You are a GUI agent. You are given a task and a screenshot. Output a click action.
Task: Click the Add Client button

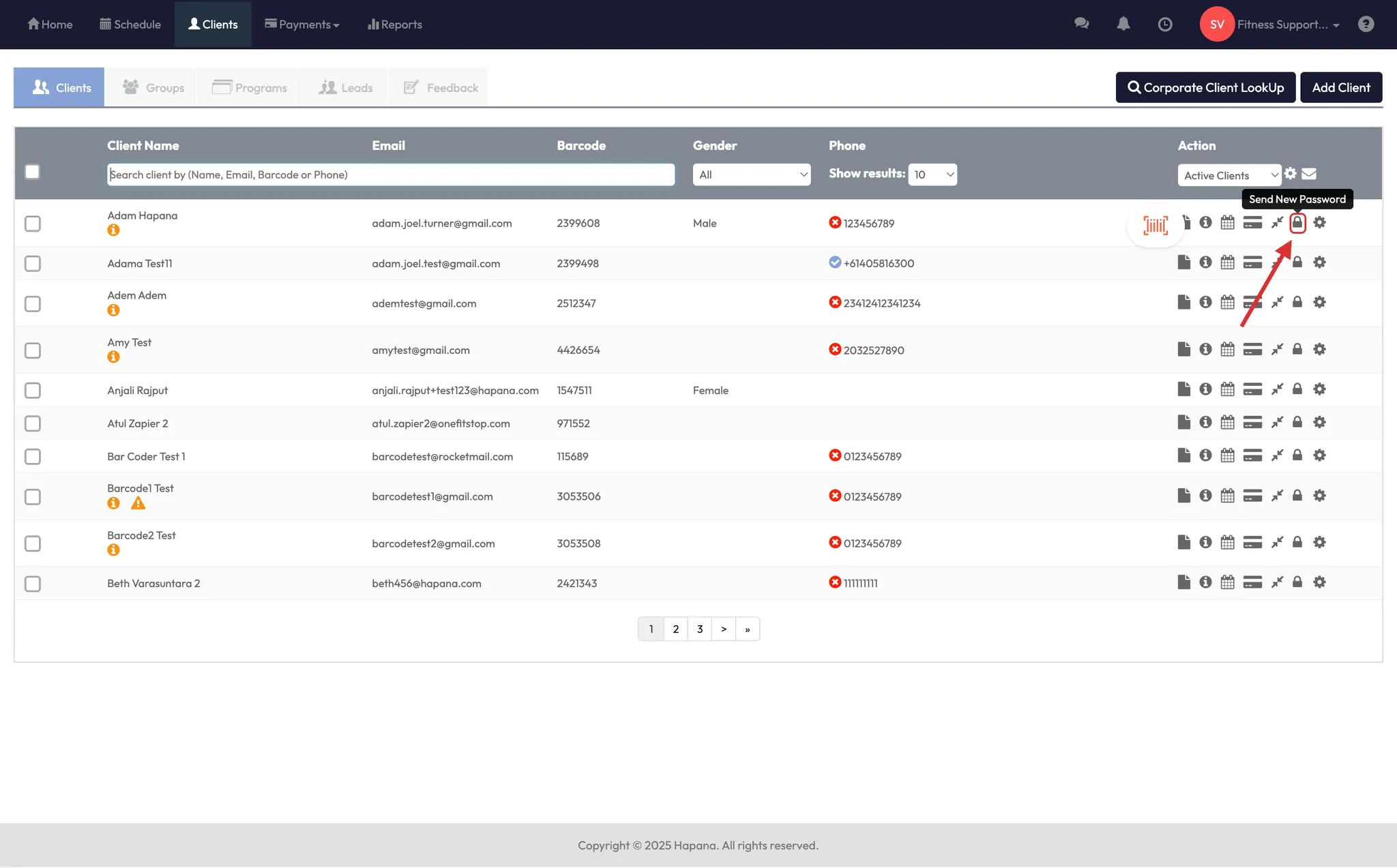(x=1340, y=88)
